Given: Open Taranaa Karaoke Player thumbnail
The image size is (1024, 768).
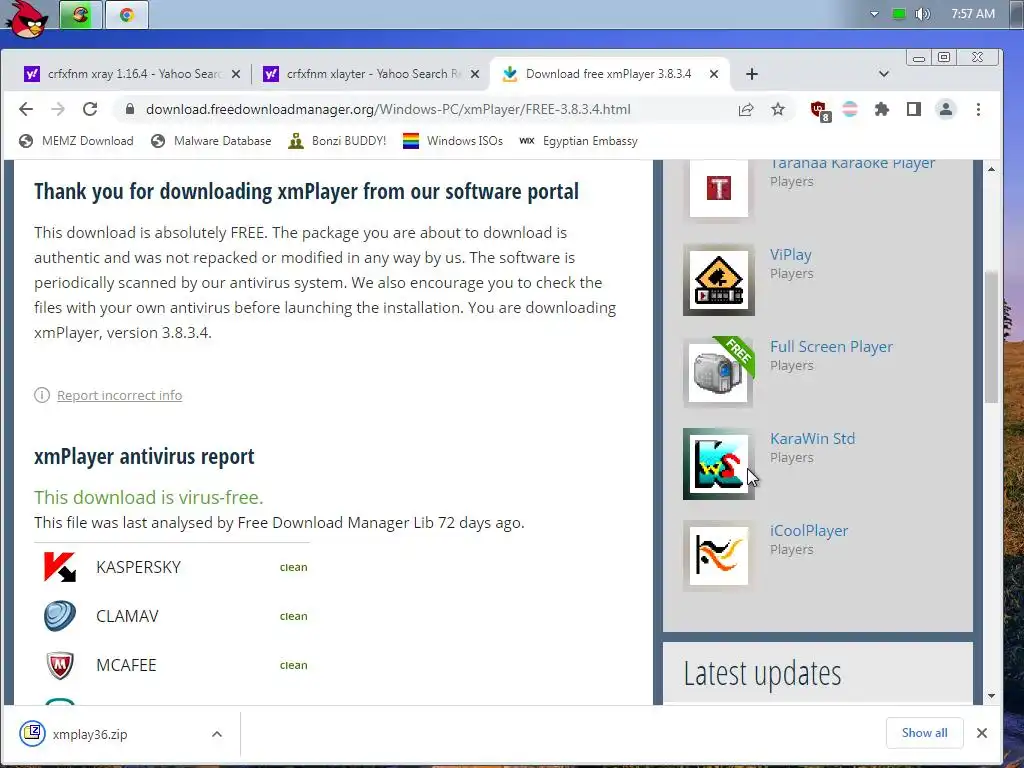Looking at the screenshot, I should [718, 189].
